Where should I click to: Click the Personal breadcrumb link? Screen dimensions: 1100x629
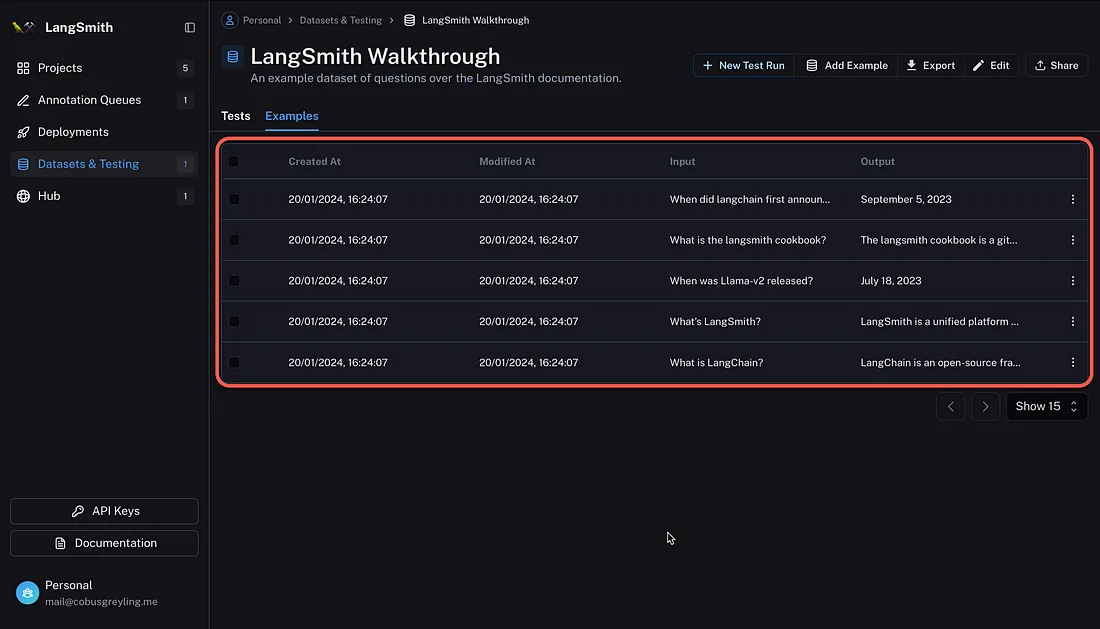point(262,20)
